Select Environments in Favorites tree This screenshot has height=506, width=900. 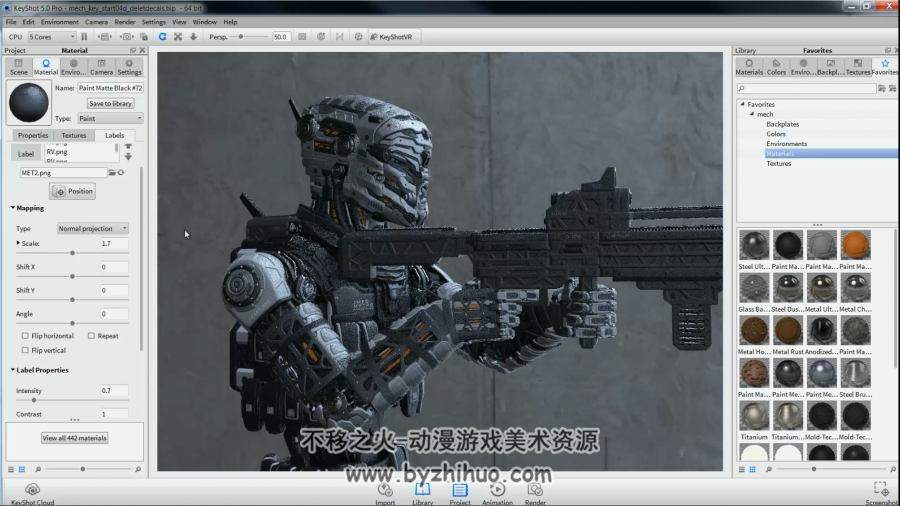pyautogui.click(x=786, y=144)
